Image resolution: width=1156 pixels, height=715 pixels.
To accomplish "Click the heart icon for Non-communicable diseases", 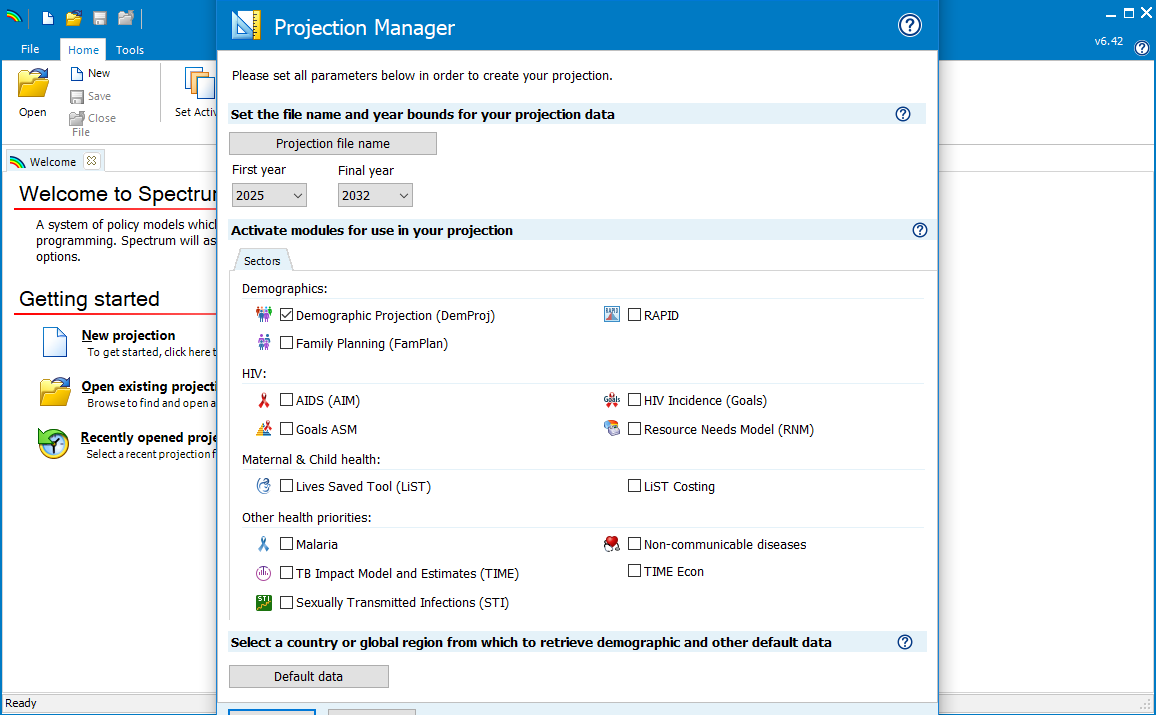I will click(612, 544).
